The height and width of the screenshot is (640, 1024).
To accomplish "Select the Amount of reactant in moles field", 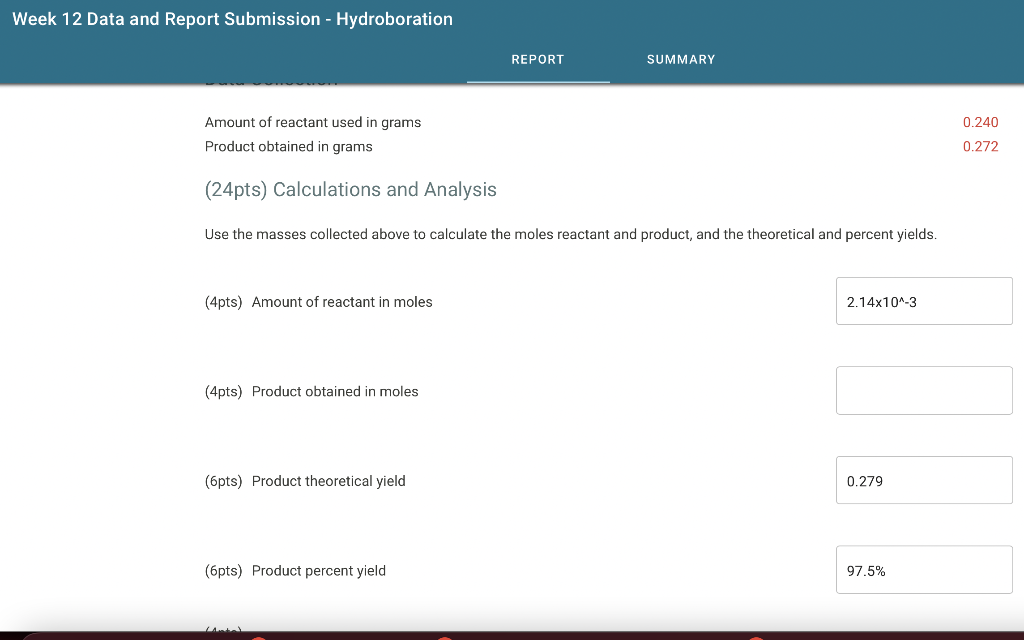I will click(923, 301).
